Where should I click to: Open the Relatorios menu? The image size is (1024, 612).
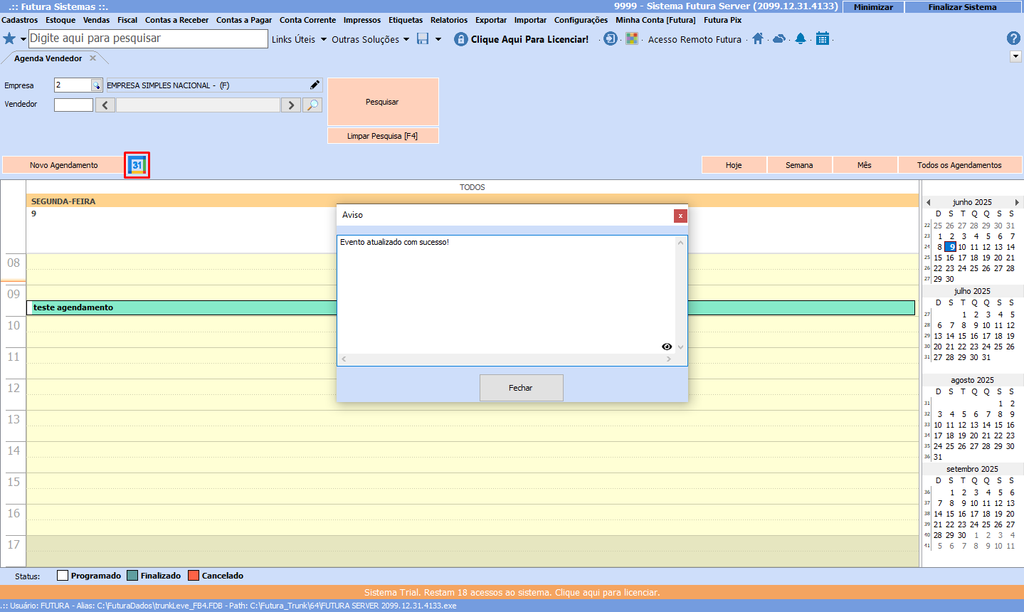coord(449,20)
